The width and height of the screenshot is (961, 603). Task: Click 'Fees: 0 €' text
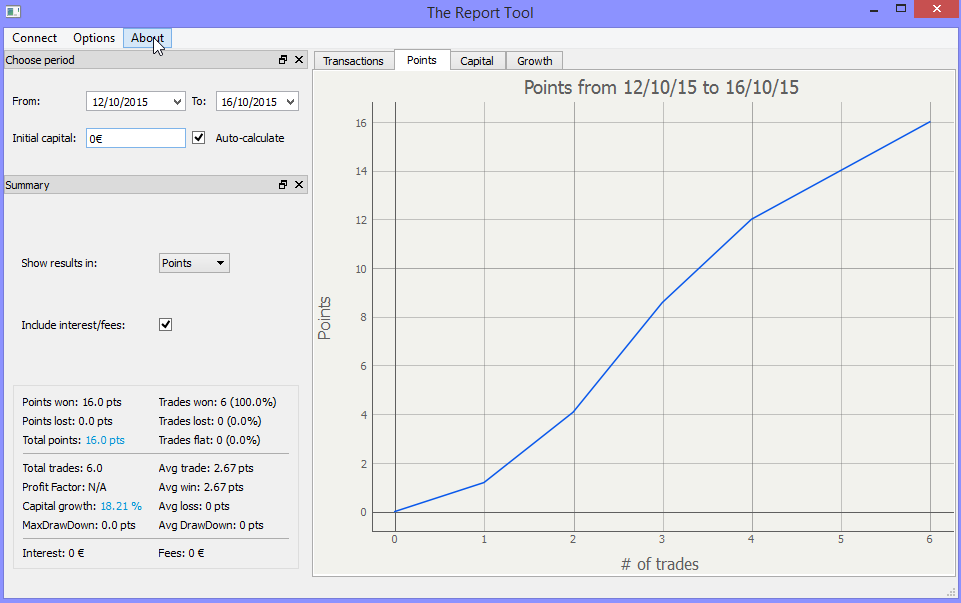(x=181, y=553)
